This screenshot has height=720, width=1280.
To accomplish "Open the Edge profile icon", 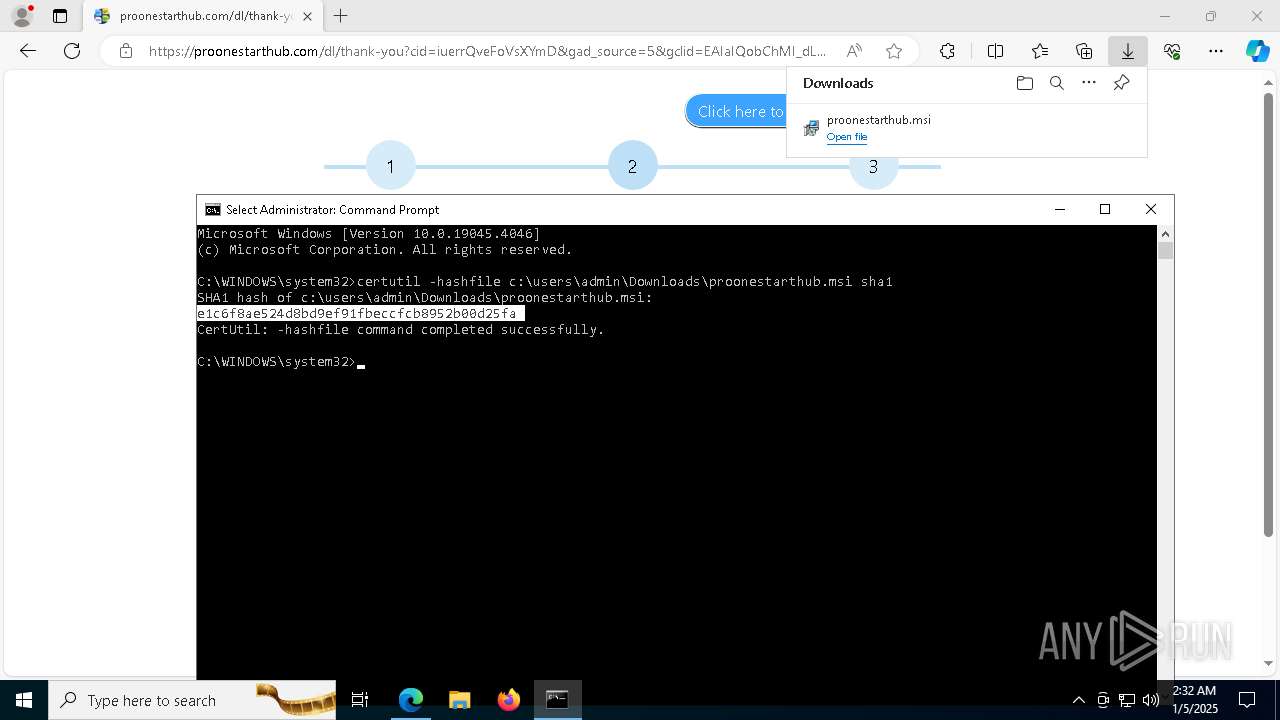I will [22, 16].
